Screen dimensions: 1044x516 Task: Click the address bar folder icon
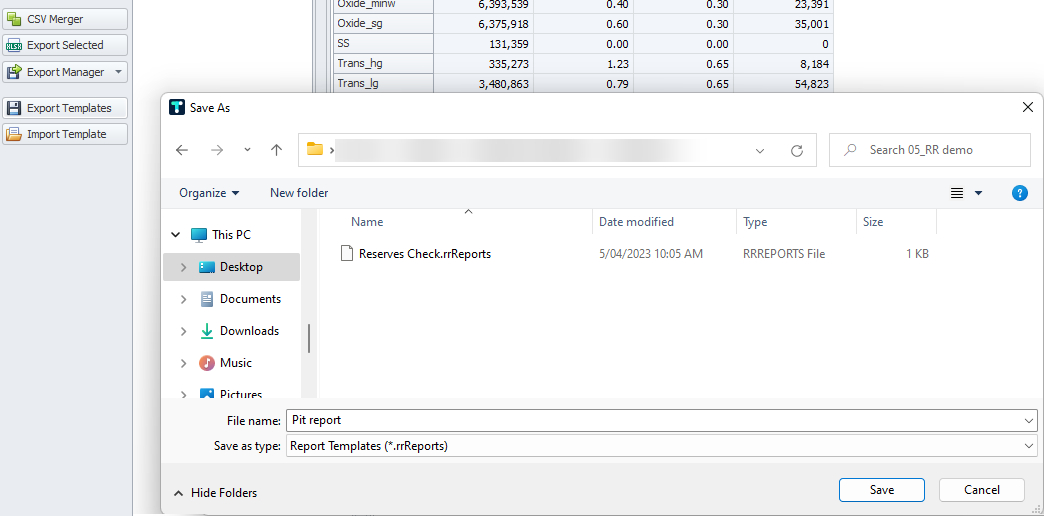point(314,150)
